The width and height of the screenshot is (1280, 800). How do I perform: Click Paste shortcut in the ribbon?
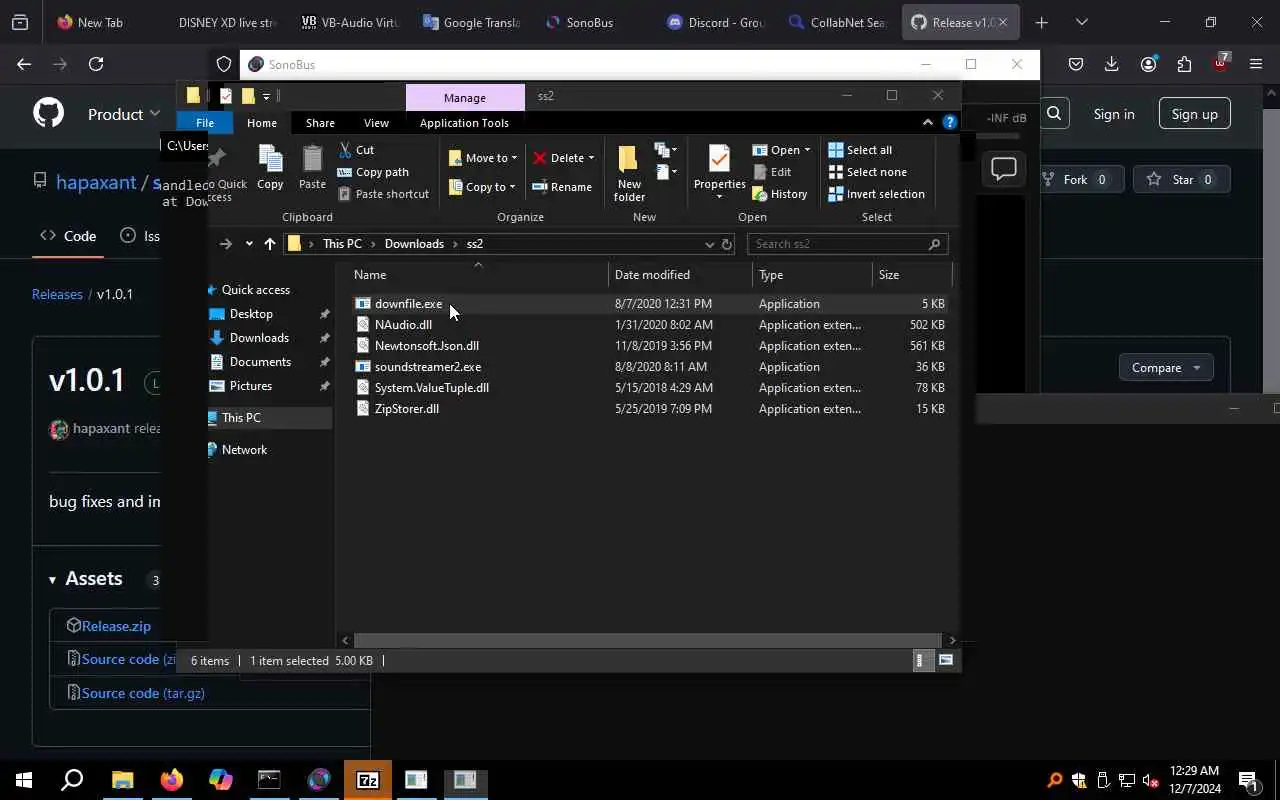click(x=383, y=194)
